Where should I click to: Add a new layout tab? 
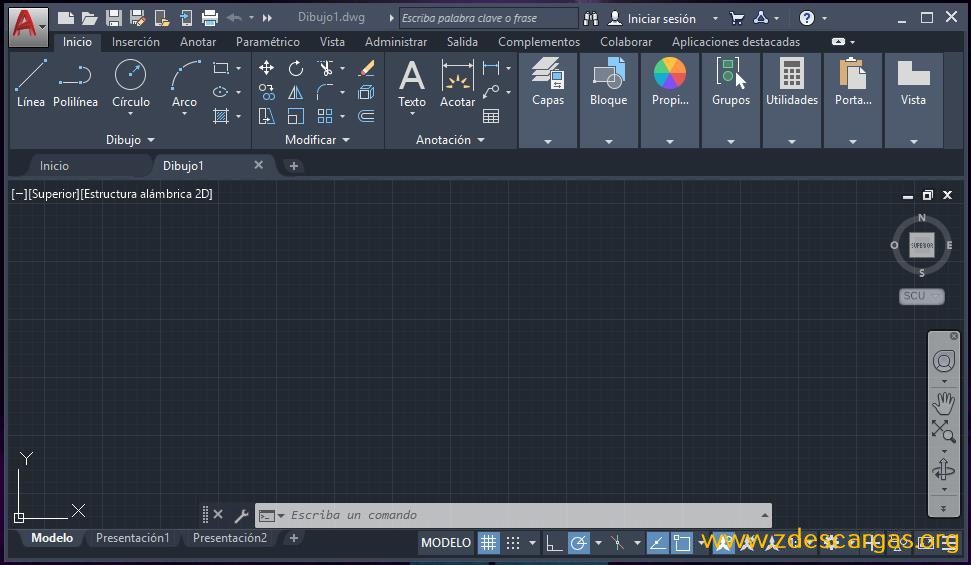294,538
